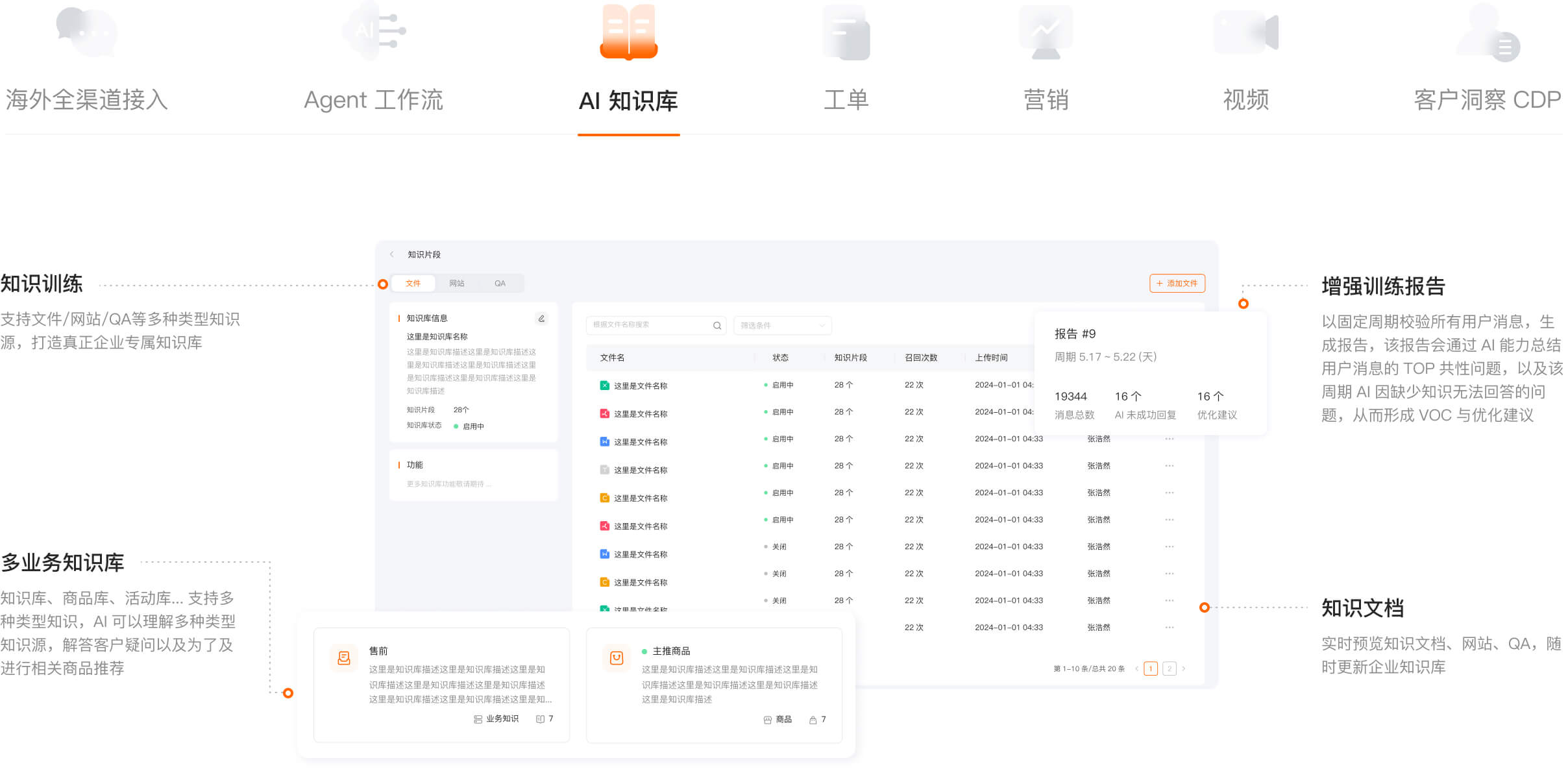1568x771 pixels.
Task: Switch to the QA tab
Action: point(500,284)
